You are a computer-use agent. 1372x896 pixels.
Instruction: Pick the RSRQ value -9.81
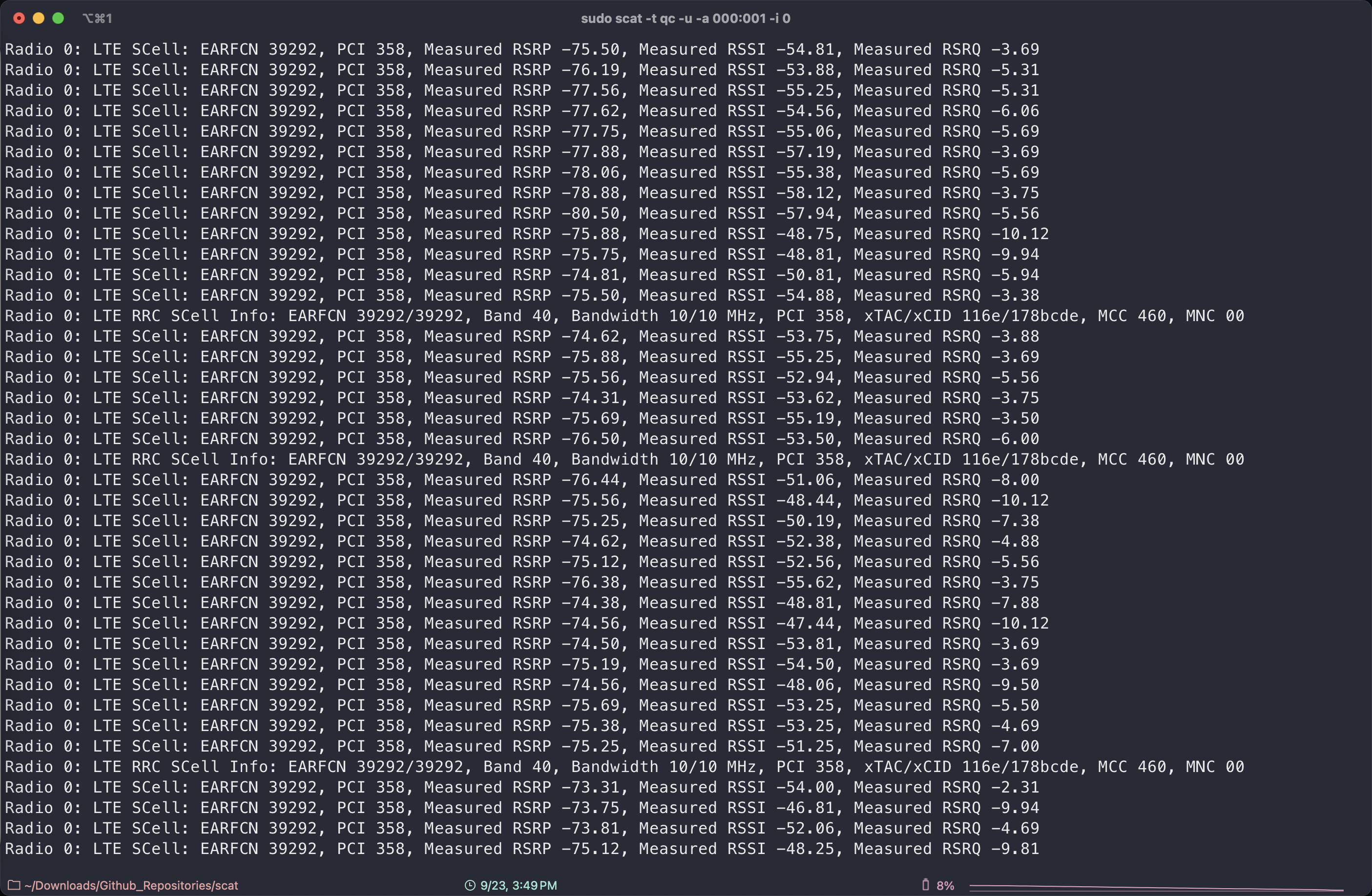click(1015, 849)
